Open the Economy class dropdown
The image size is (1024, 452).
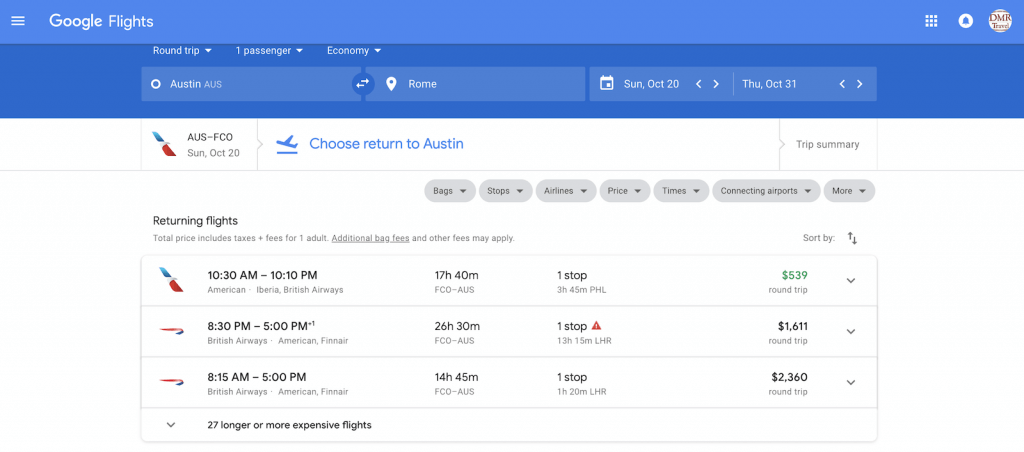[354, 50]
